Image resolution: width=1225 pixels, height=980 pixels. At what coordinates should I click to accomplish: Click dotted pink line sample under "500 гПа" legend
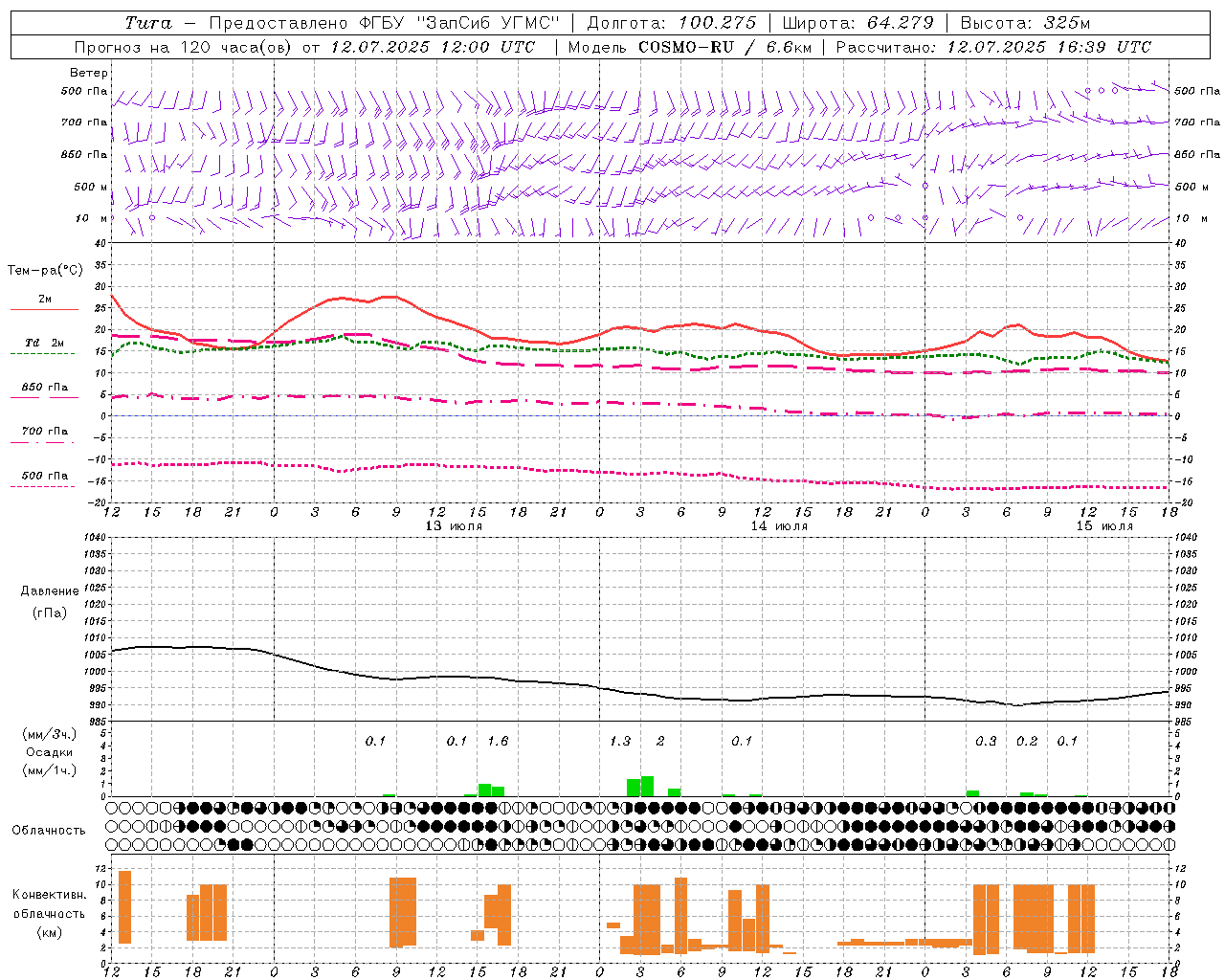[42, 486]
